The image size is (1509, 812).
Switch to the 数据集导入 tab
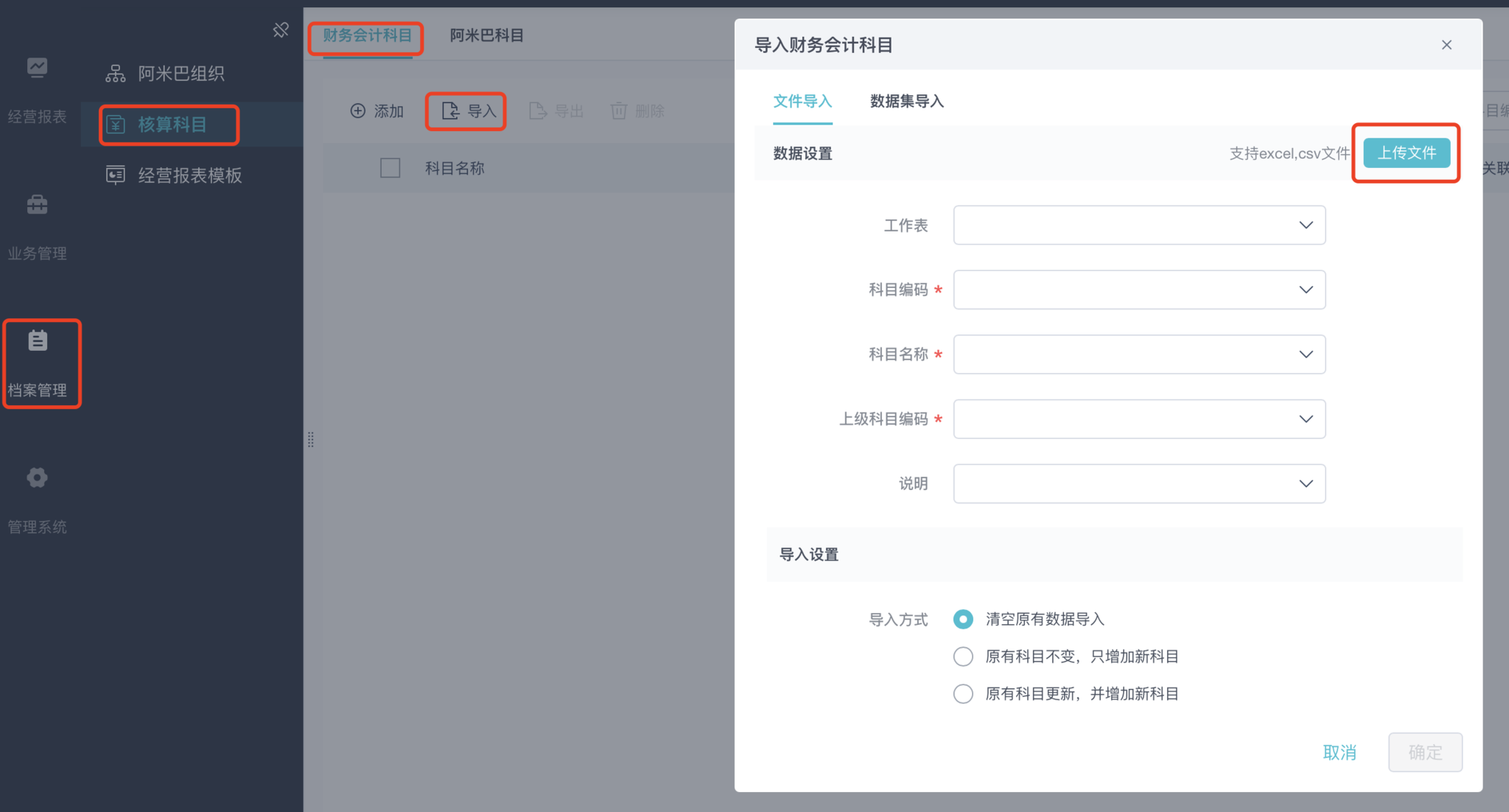click(906, 101)
